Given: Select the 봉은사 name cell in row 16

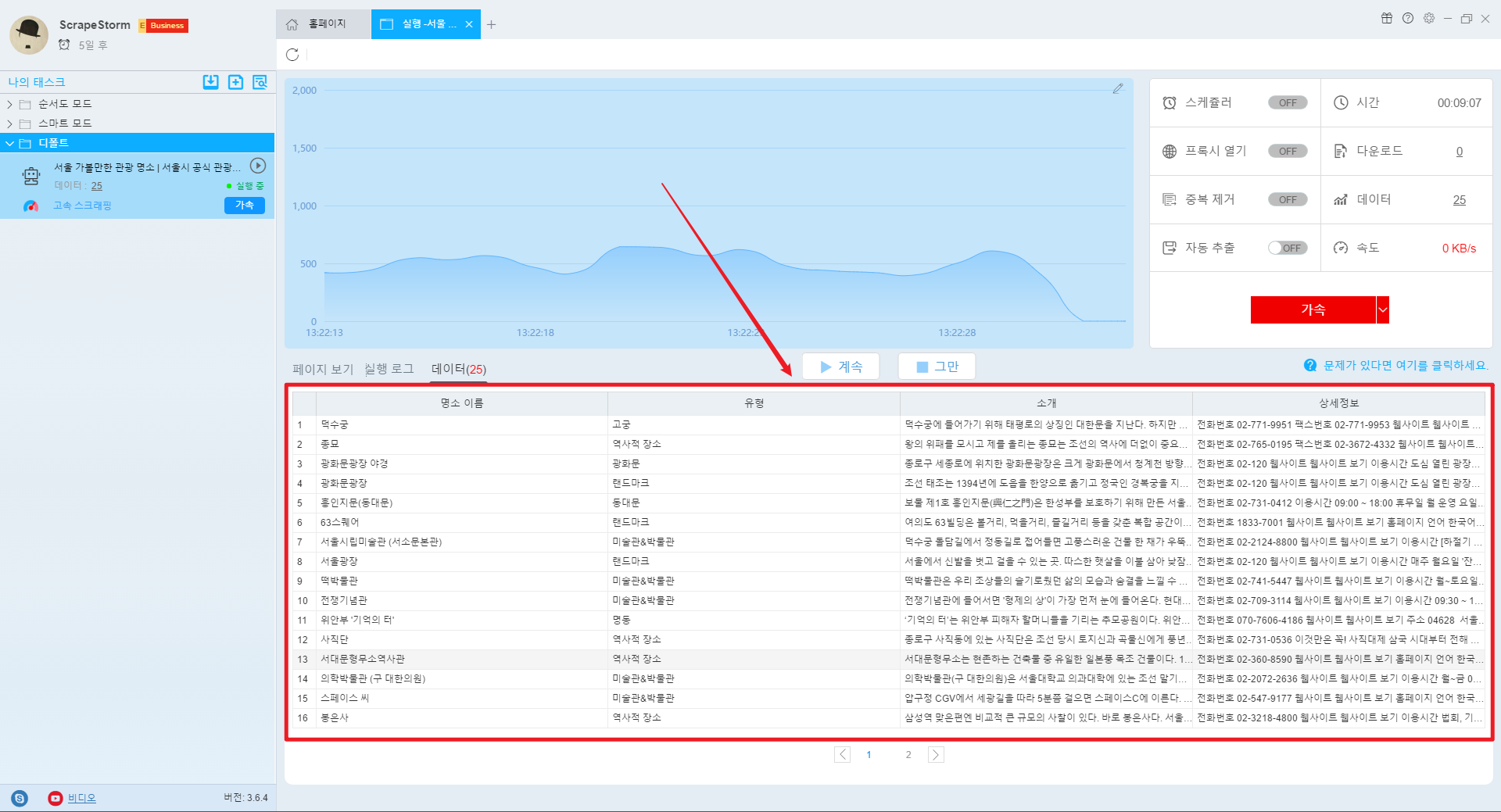Looking at the screenshot, I should (x=462, y=717).
